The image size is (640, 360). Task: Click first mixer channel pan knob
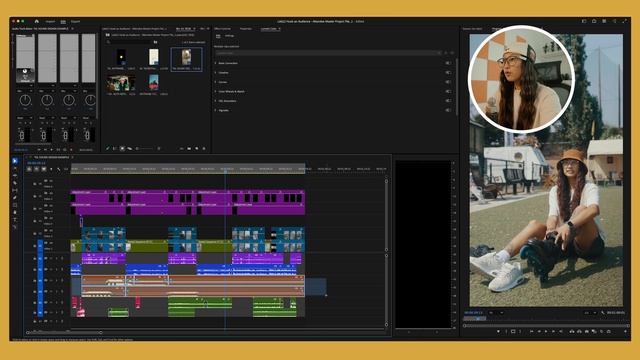[x=25, y=100]
